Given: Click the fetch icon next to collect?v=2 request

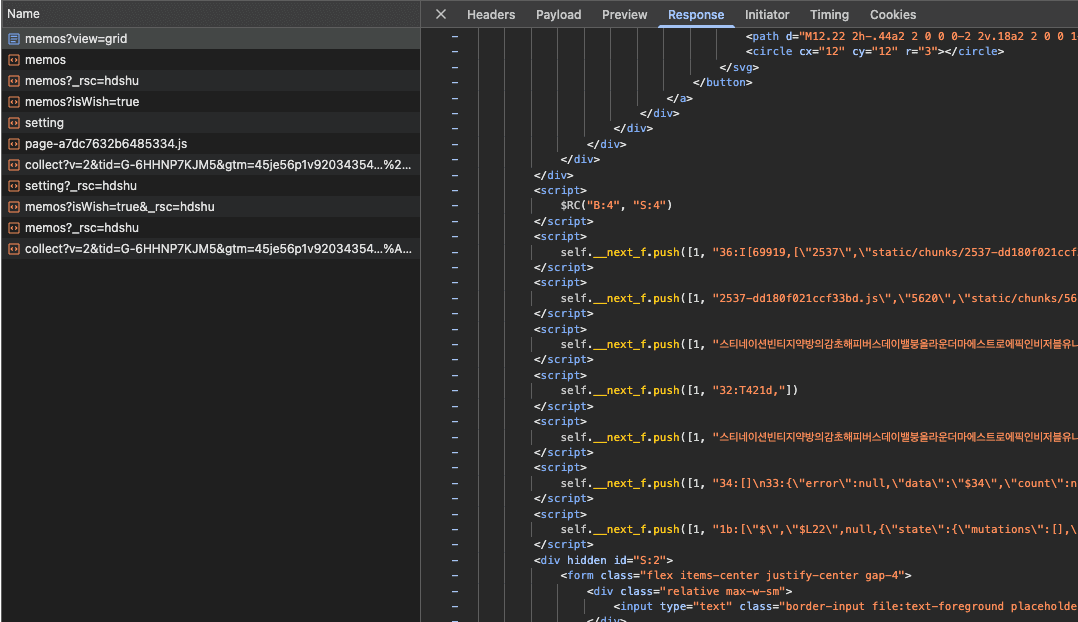Looking at the screenshot, I should [x=12, y=164].
